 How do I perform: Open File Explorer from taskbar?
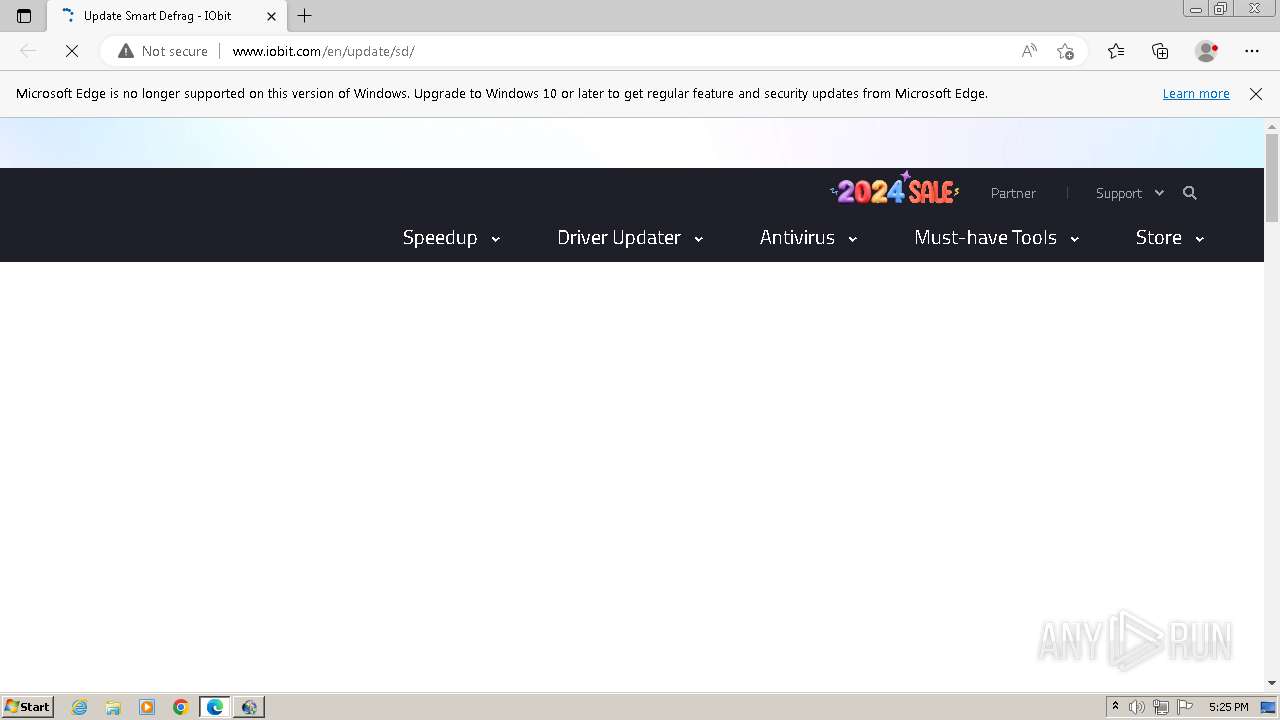click(113, 707)
